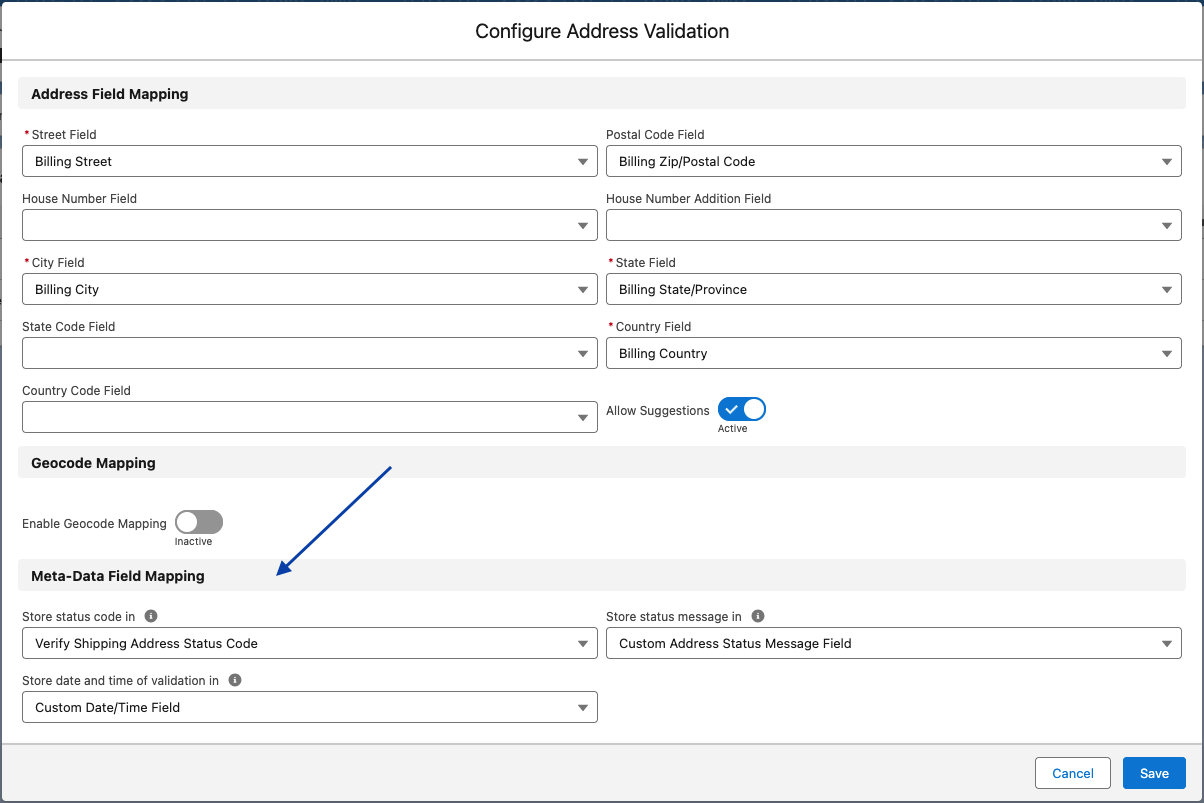Click the Enable Geocode Mapping label
This screenshot has height=803, width=1204.
click(x=94, y=523)
